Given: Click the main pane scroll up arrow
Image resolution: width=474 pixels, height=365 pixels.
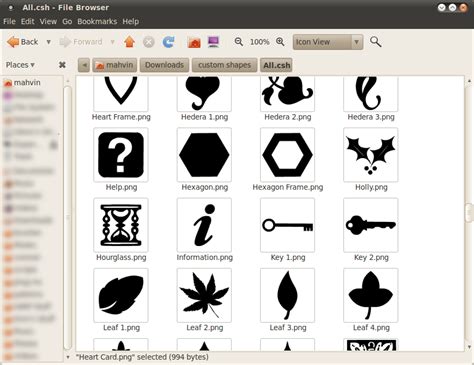Looking at the screenshot, I should click(x=469, y=81).
